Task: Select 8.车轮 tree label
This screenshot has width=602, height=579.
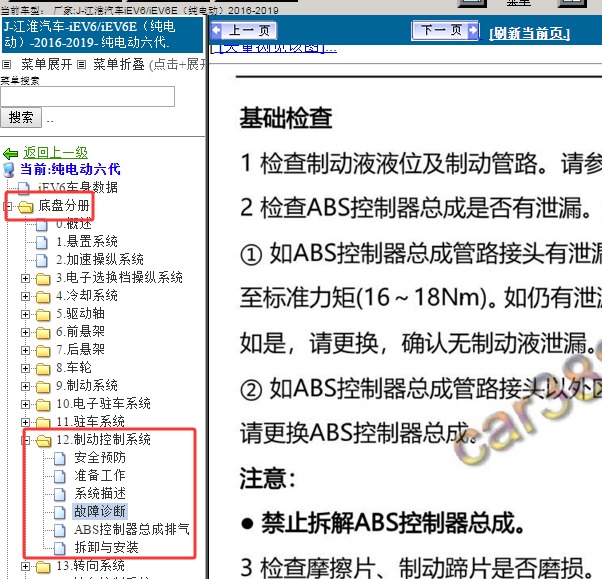Action: click(74, 367)
